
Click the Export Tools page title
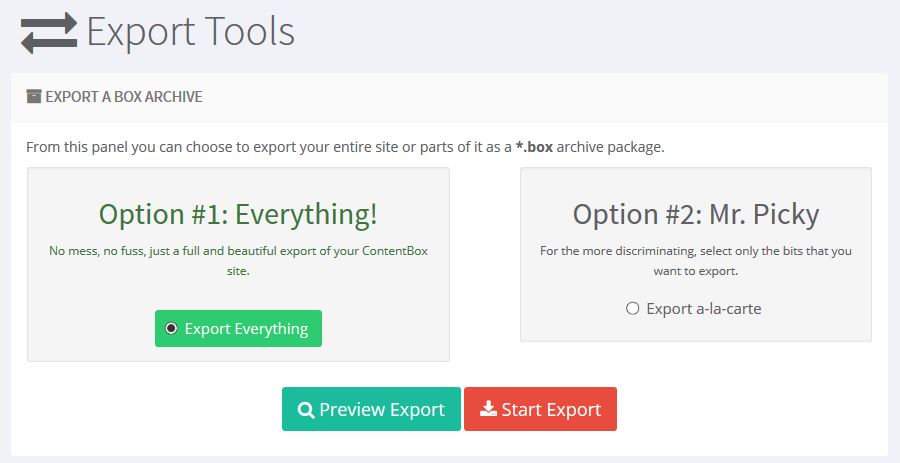[190, 32]
